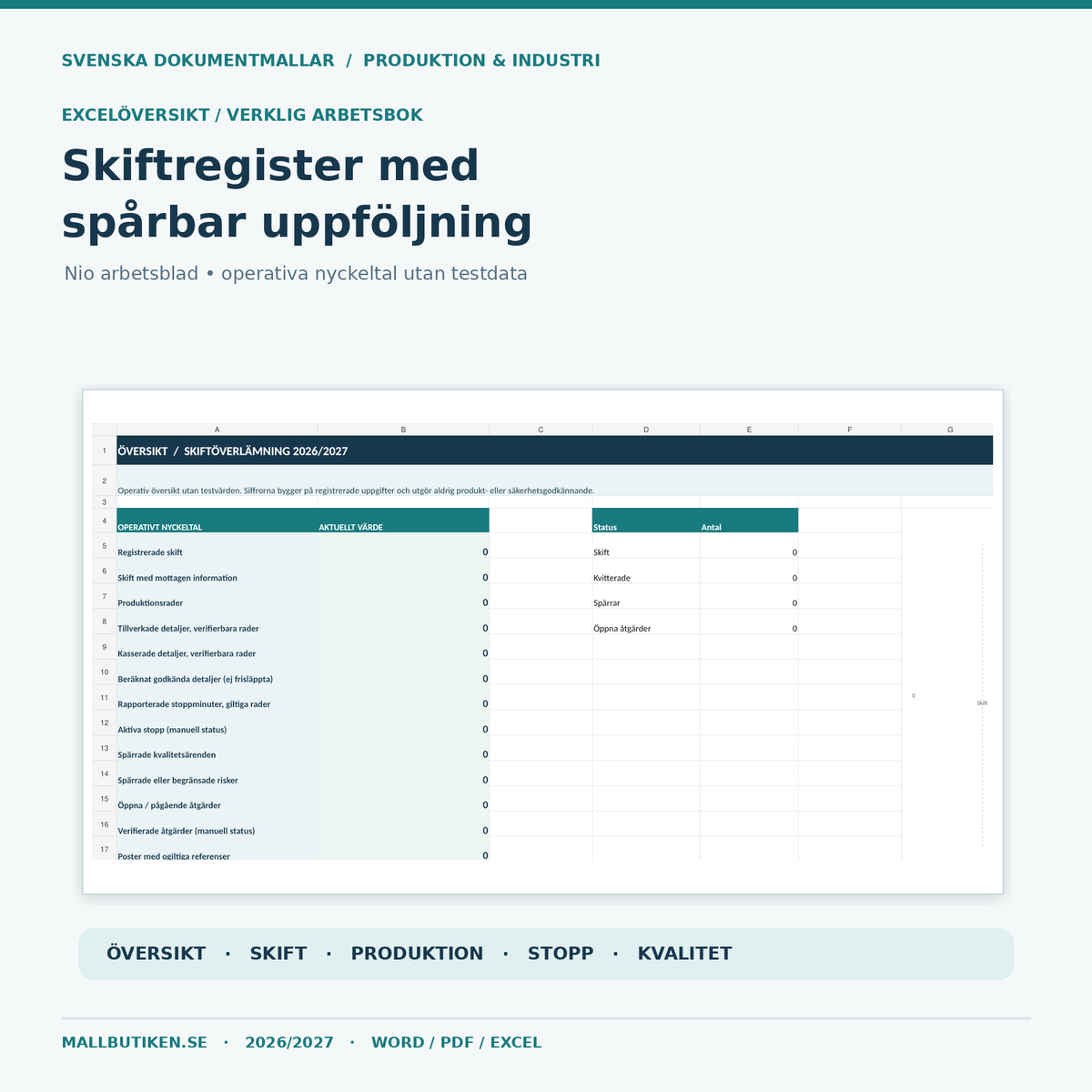The image size is (1092, 1092).
Task: Select column header E
Action: pyautogui.click(x=749, y=430)
